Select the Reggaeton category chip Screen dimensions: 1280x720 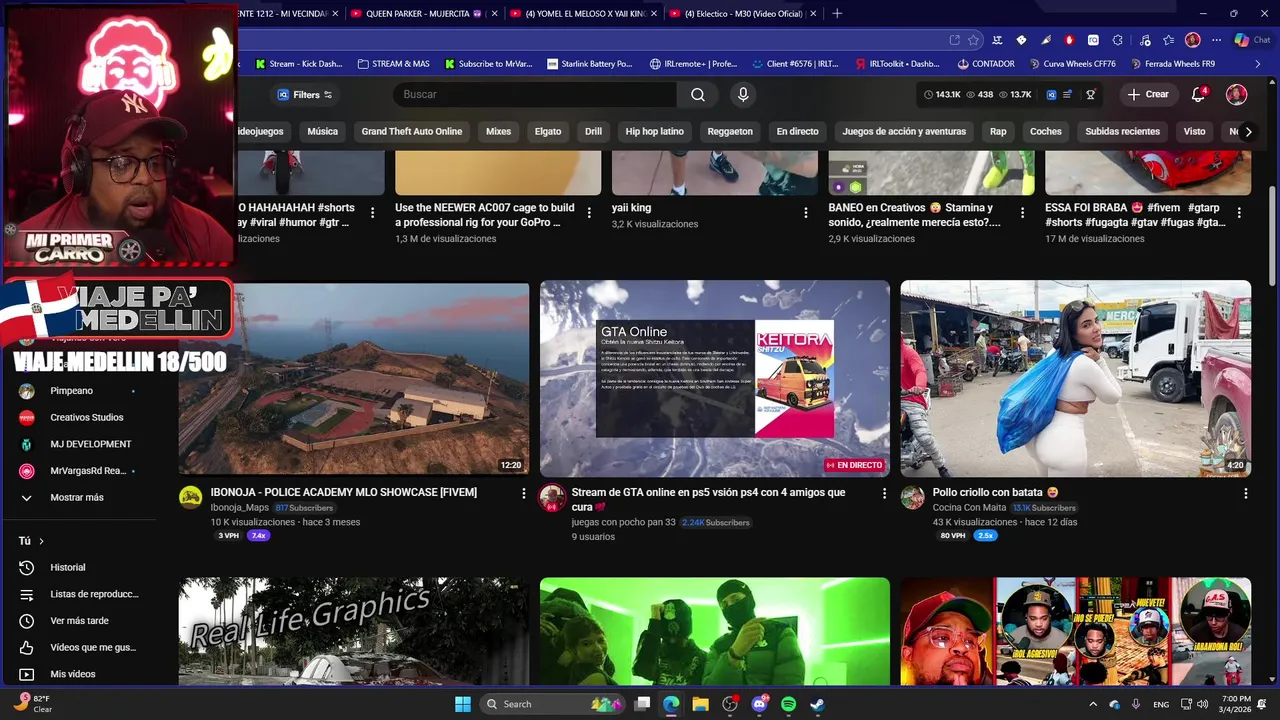[x=730, y=131]
